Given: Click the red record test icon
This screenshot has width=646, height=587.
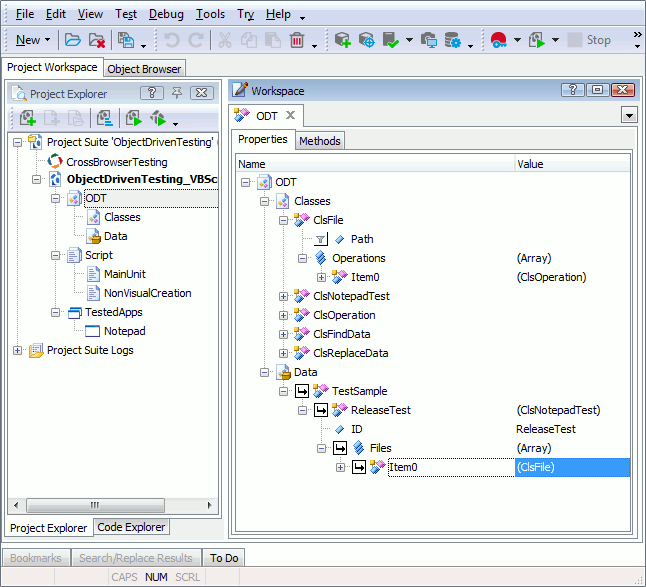Looking at the screenshot, I should [x=498, y=40].
